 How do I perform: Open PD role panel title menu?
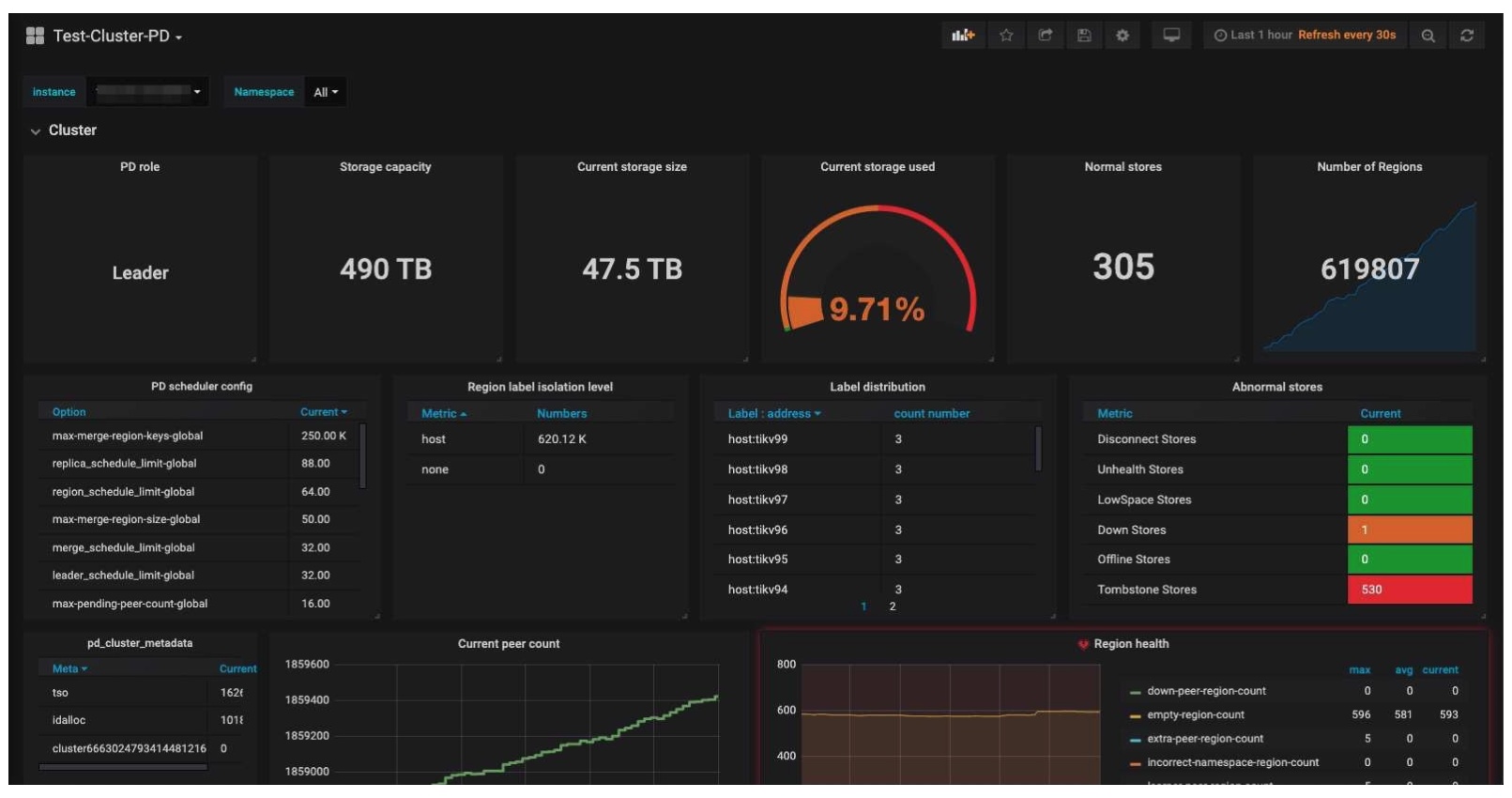tap(140, 167)
